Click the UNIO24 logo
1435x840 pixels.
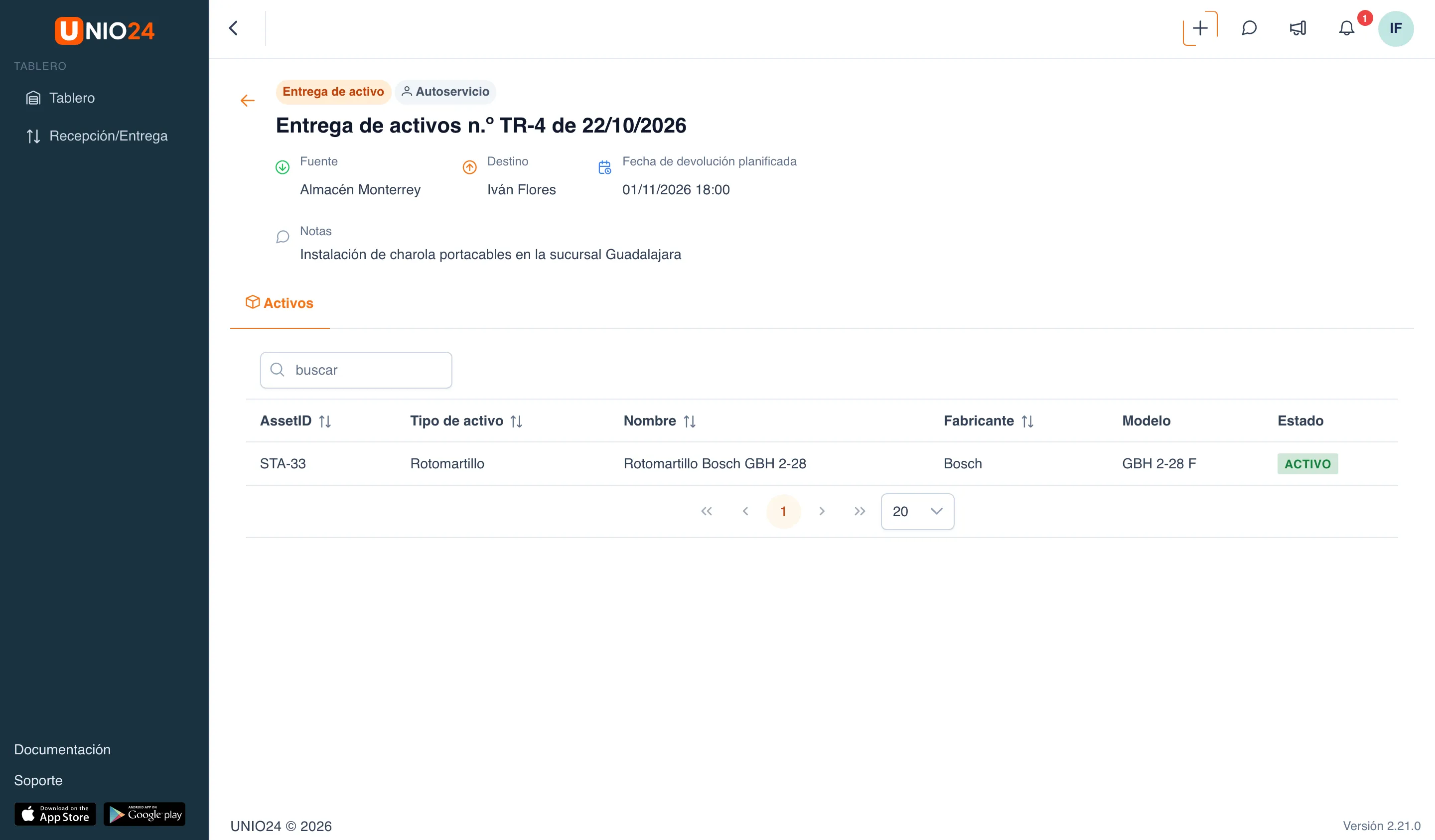(x=104, y=30)
